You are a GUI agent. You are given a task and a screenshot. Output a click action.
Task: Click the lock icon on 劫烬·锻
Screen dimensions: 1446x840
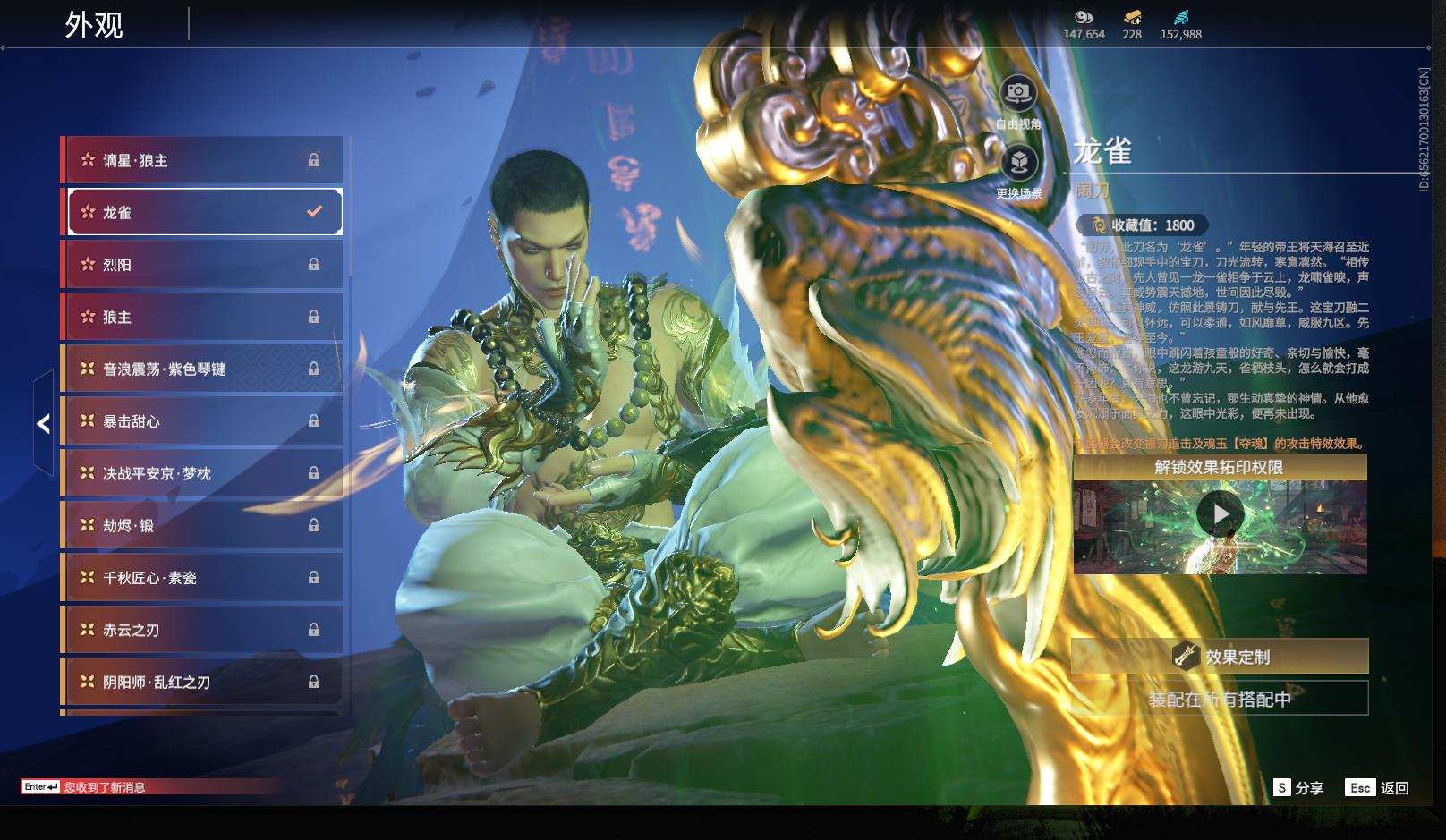(x=314, y=525)
